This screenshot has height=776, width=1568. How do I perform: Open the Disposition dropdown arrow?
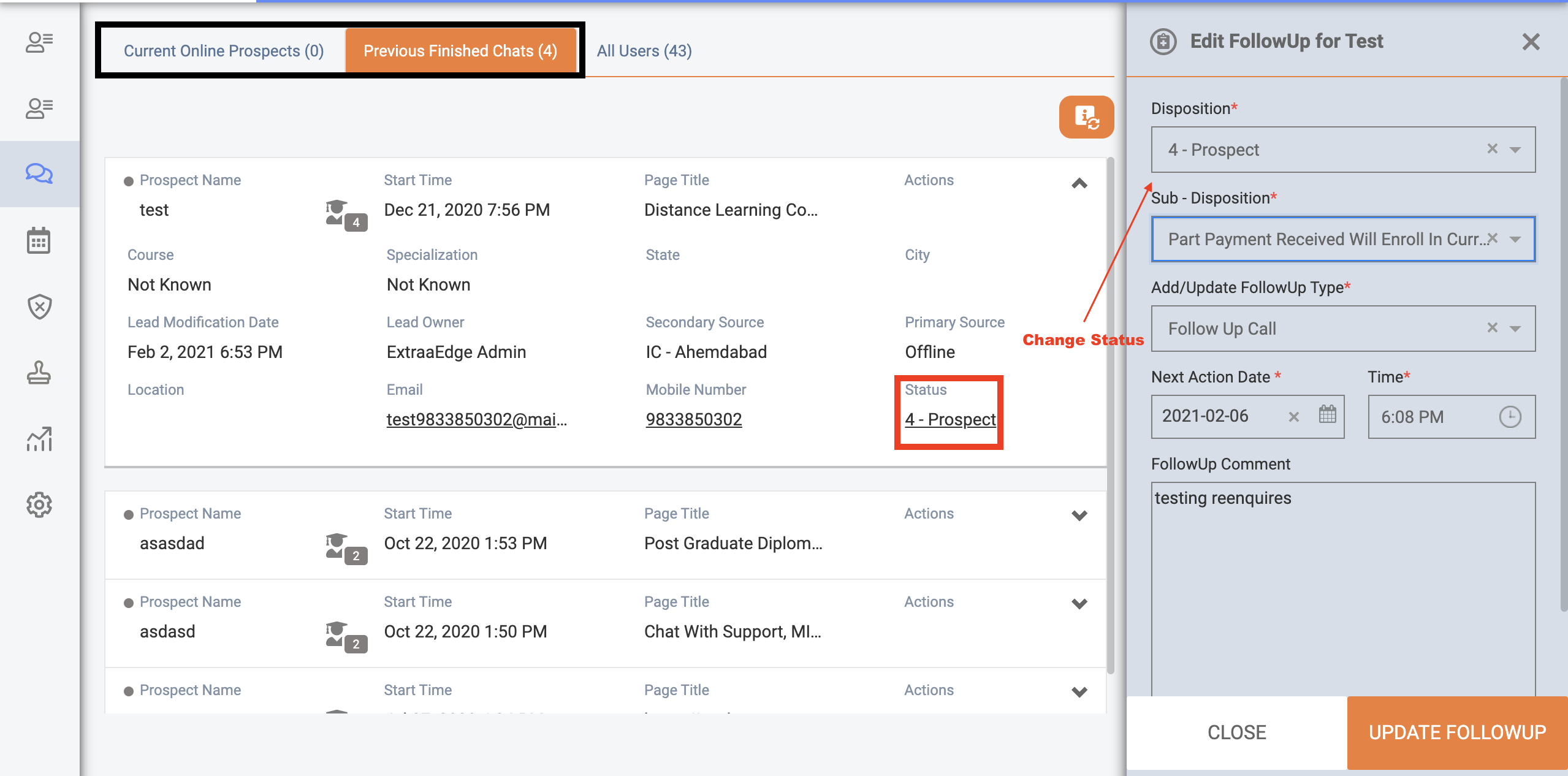(x=1515, y=150)
